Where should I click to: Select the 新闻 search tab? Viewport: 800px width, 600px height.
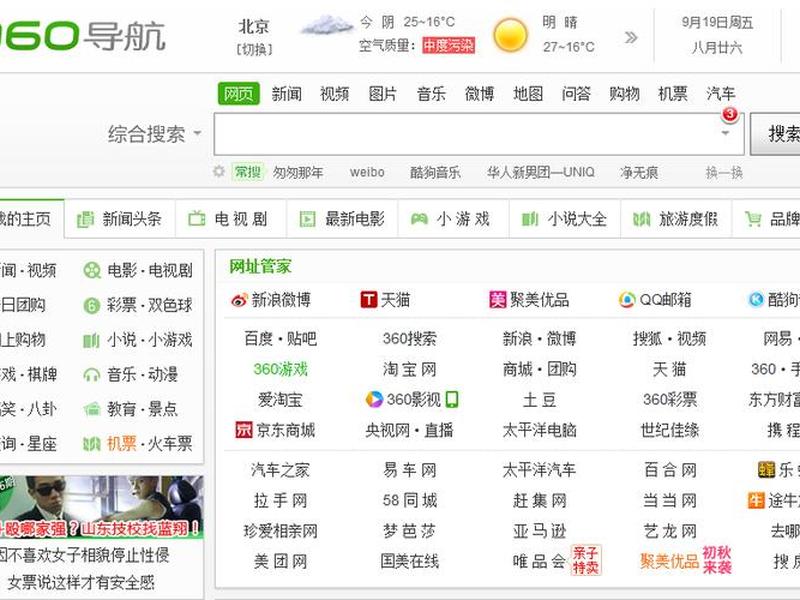pyautogui.click(x=287, y=93)
